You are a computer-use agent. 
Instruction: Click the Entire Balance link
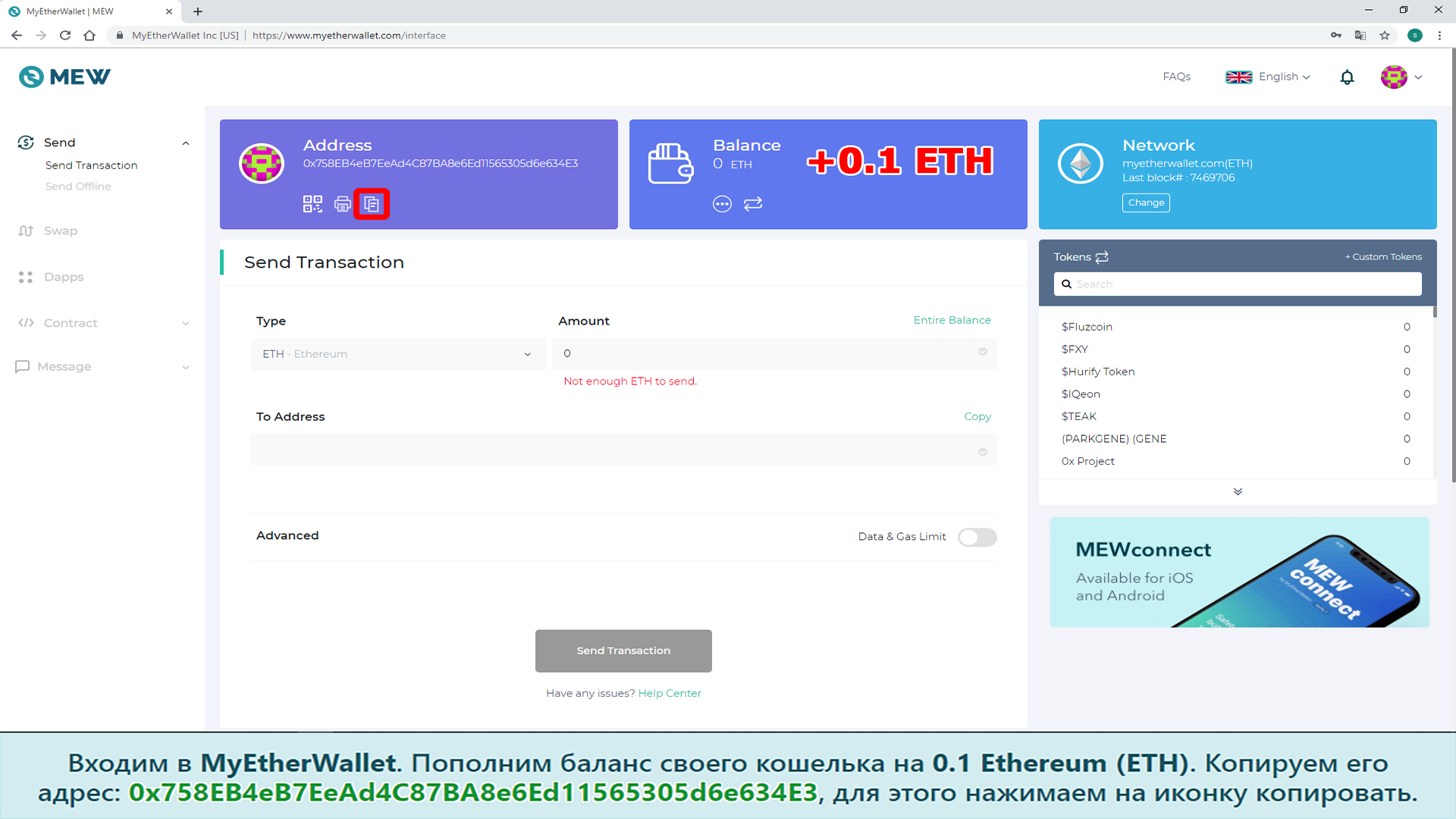pos(952,320)
